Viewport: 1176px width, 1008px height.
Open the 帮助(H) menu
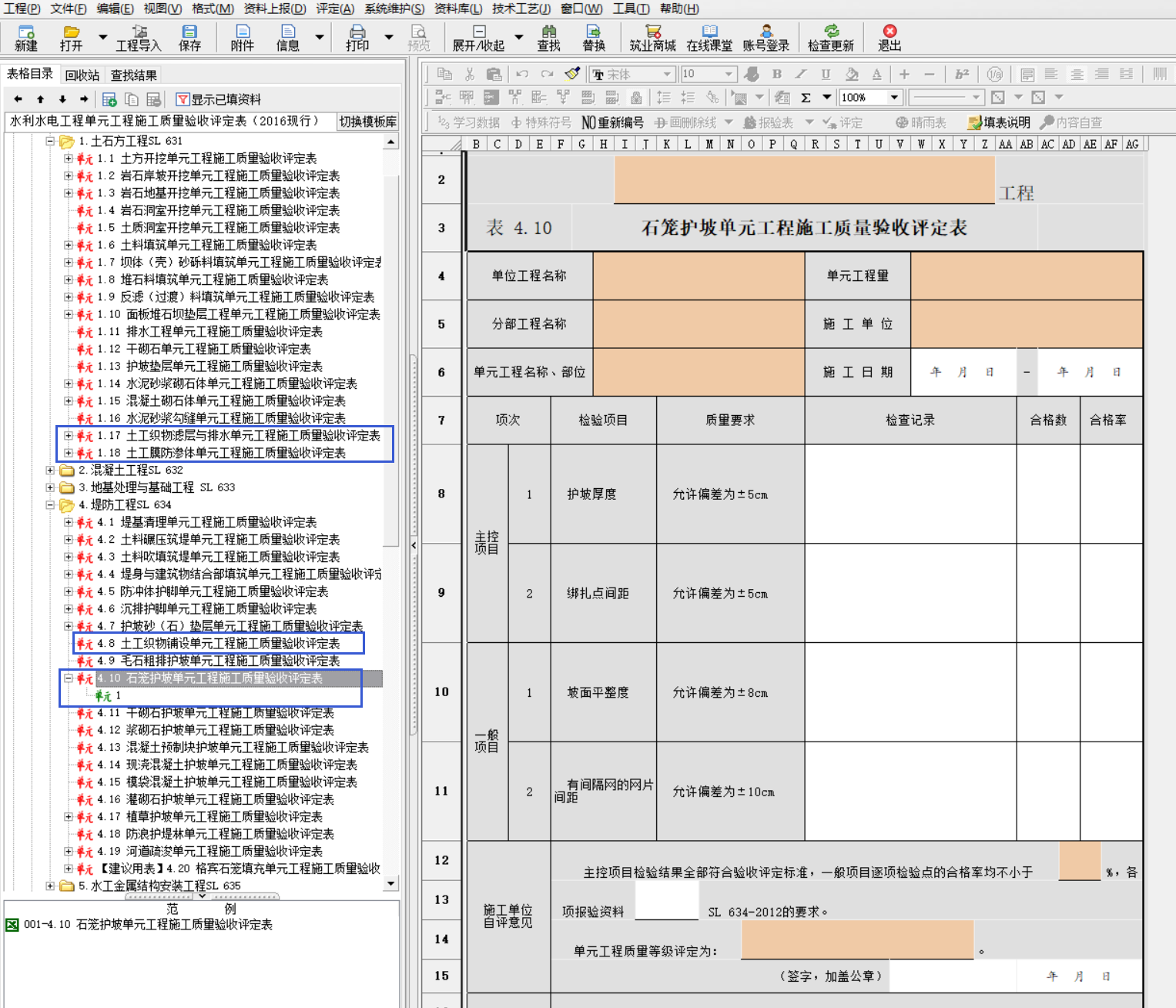pyautogui.click(x=679, y=8)
